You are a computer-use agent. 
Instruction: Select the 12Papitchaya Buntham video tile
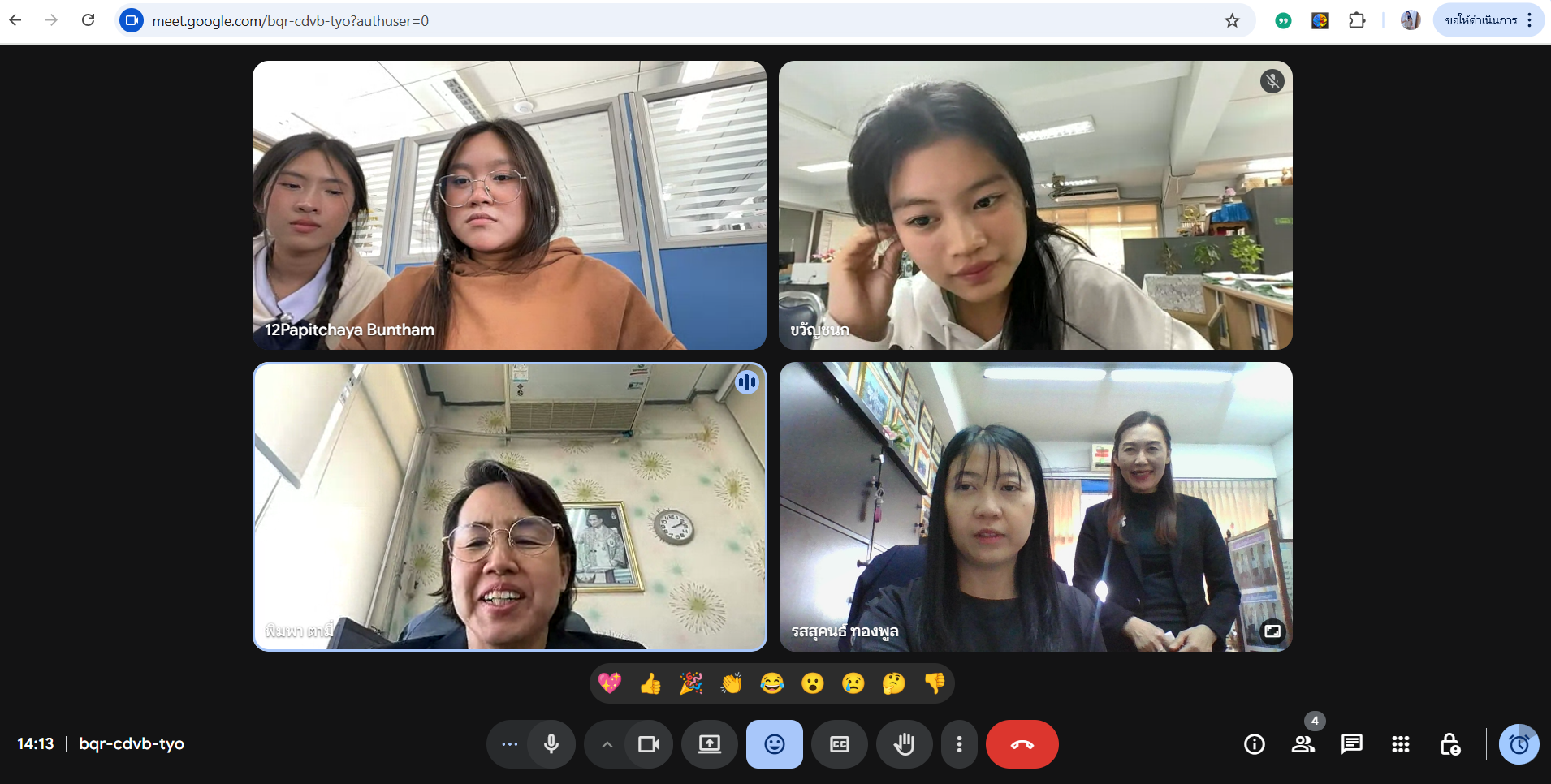[509, 205]
